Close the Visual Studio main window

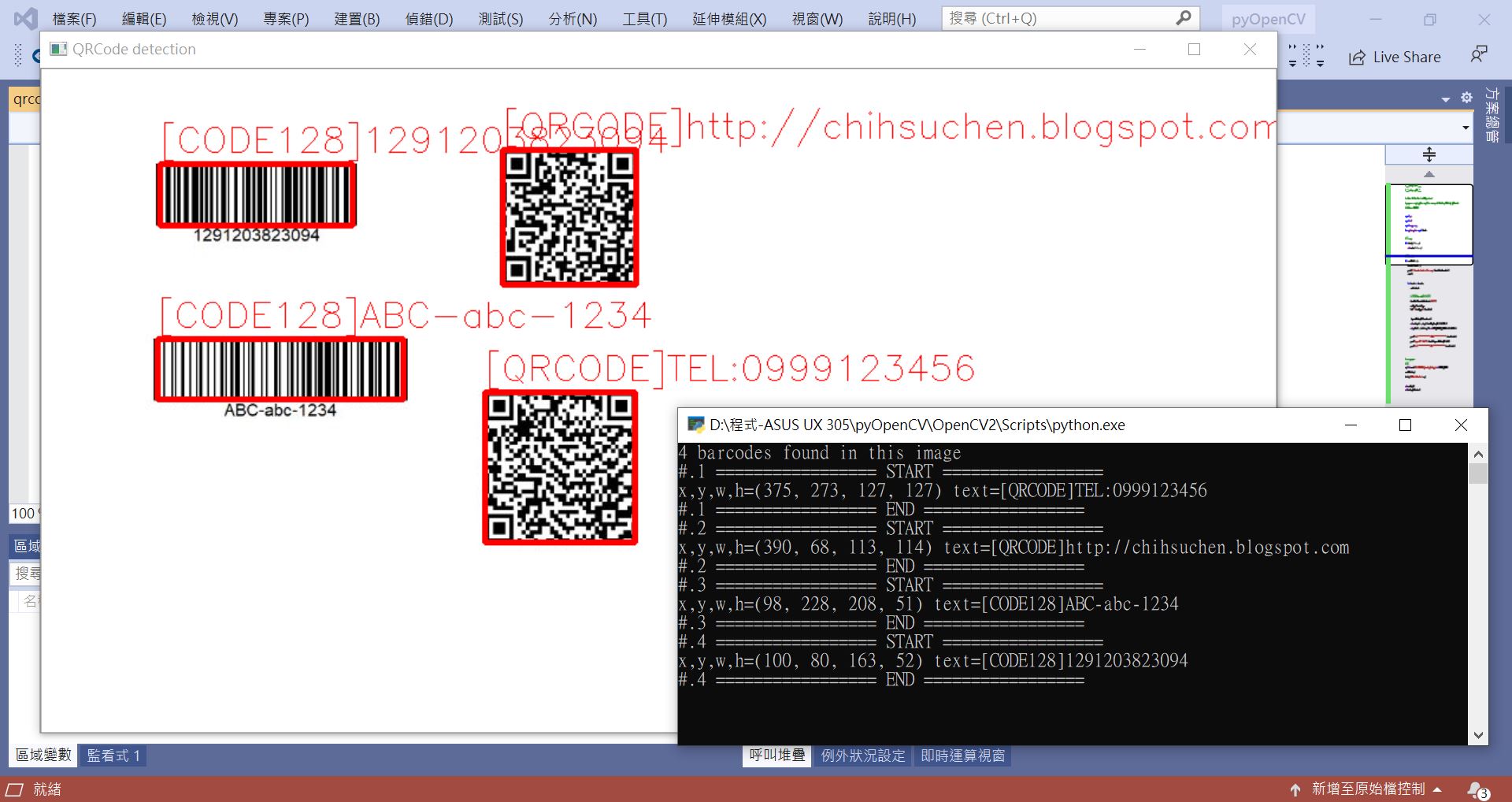point(1484,19)
